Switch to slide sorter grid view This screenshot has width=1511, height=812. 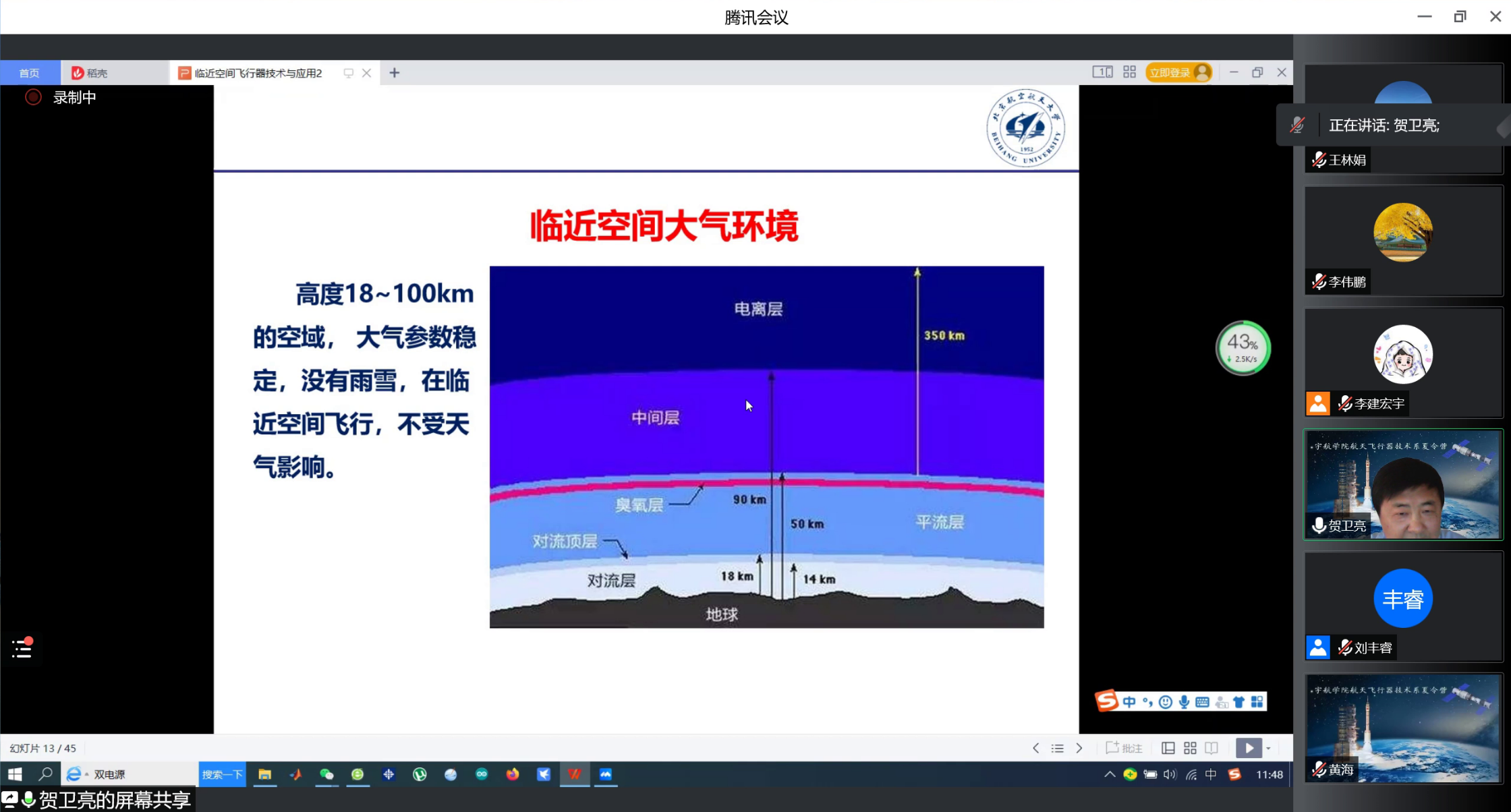click(1190, 748)
